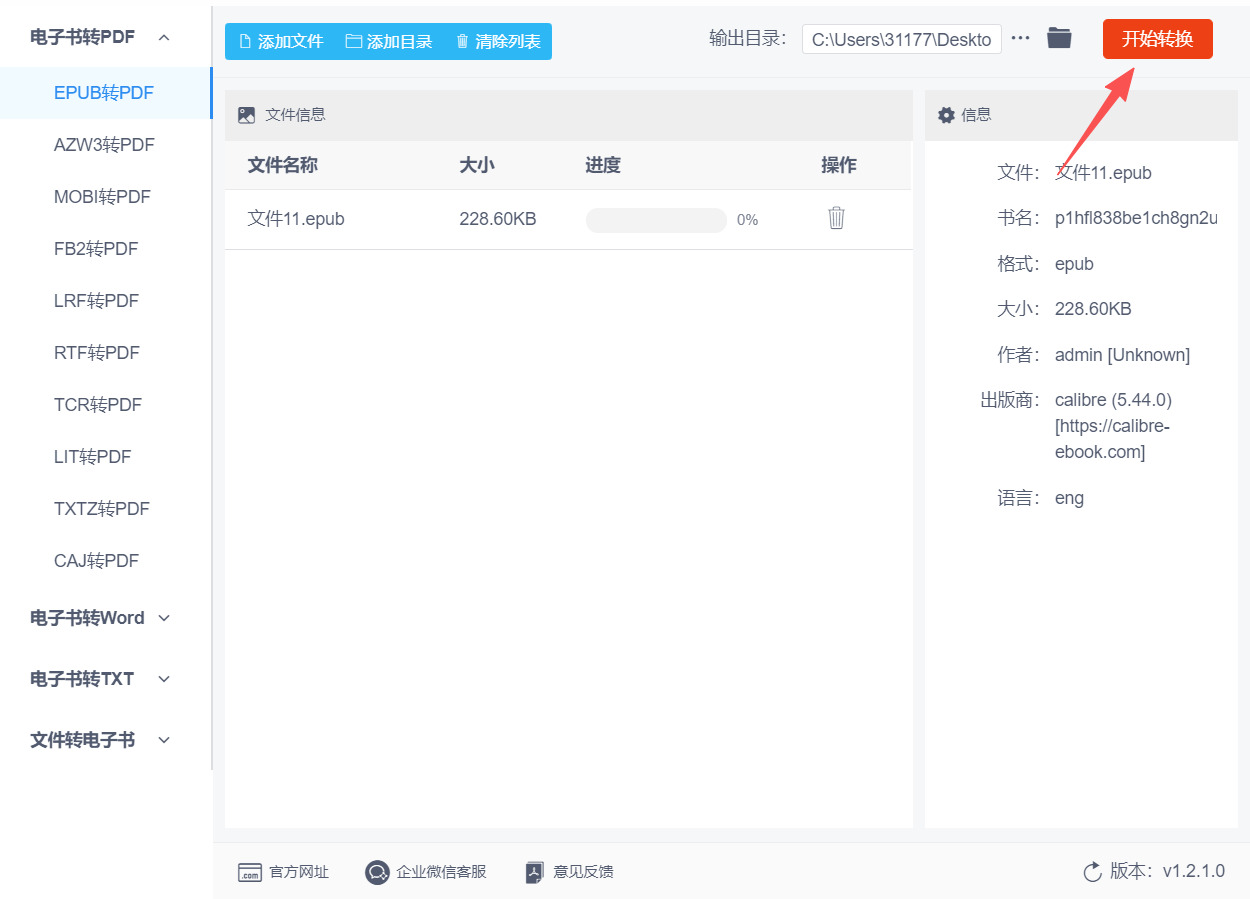Open output folder via folder icon
1250x899 pixels.
pyautogui.click(x=1059, y=38)
